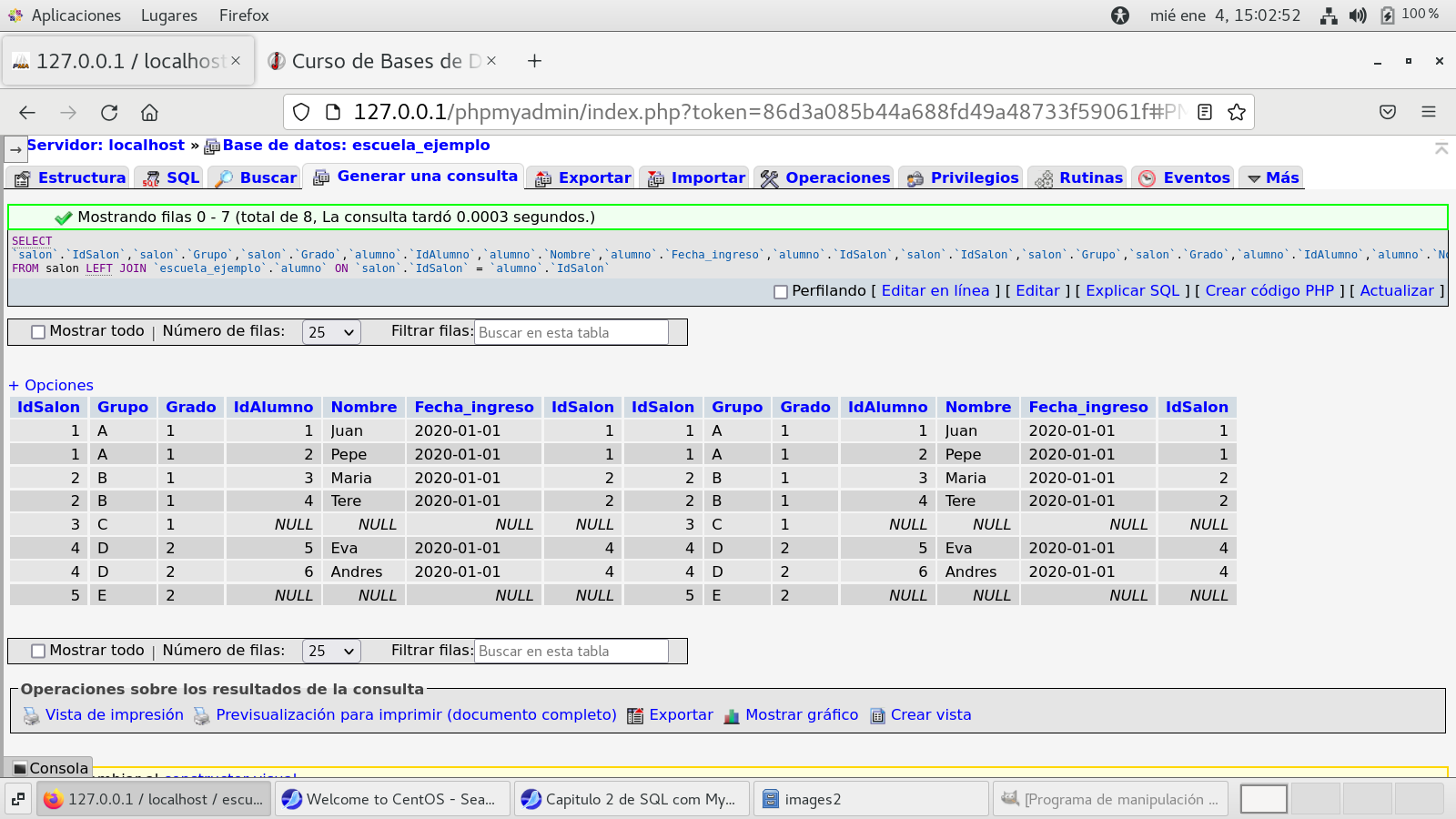Check the top Mostrar todo checkbox
The height and width of the screenshot is (819, 1456).
pos(38,332)
